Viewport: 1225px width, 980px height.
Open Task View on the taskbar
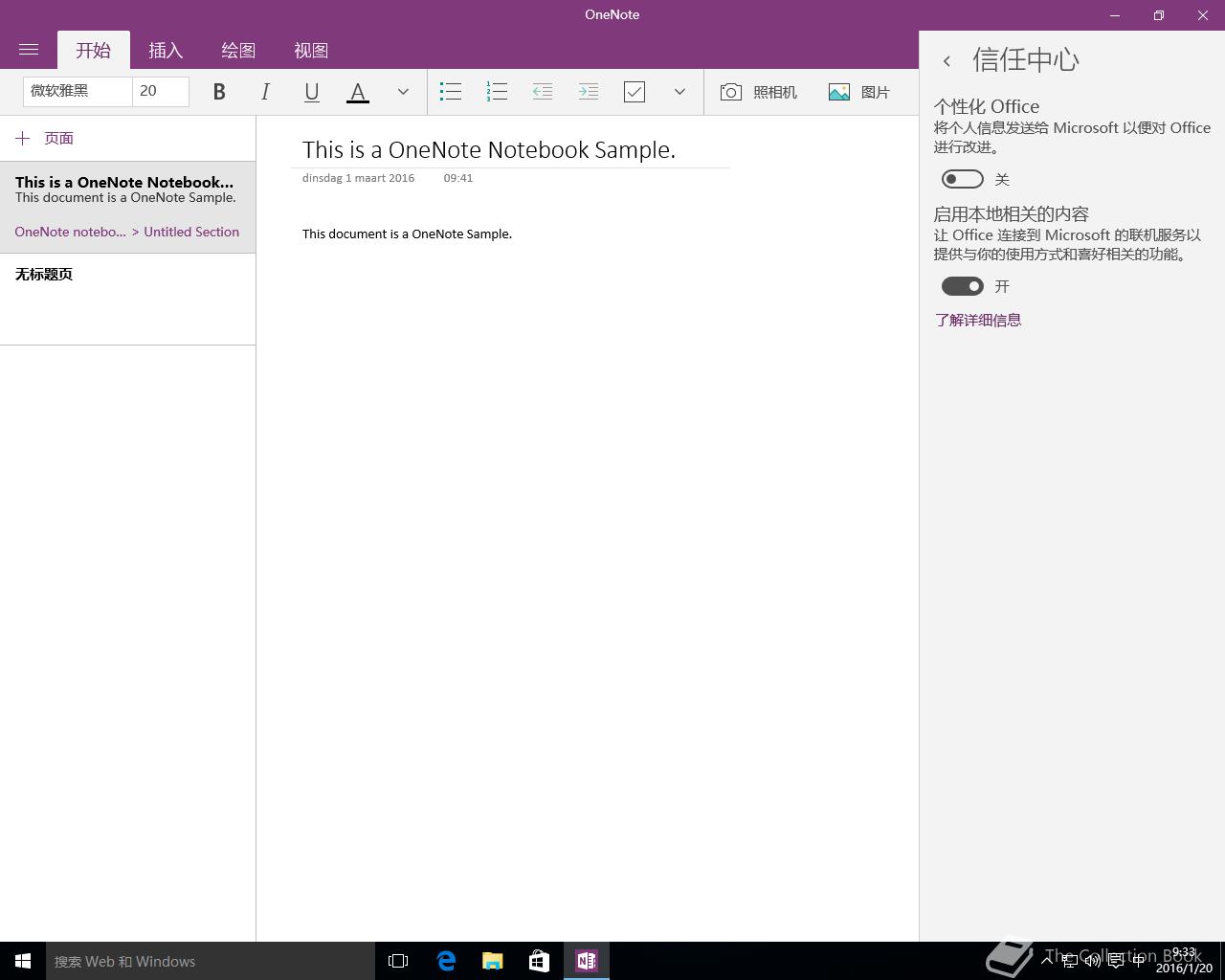pos(398,961)
